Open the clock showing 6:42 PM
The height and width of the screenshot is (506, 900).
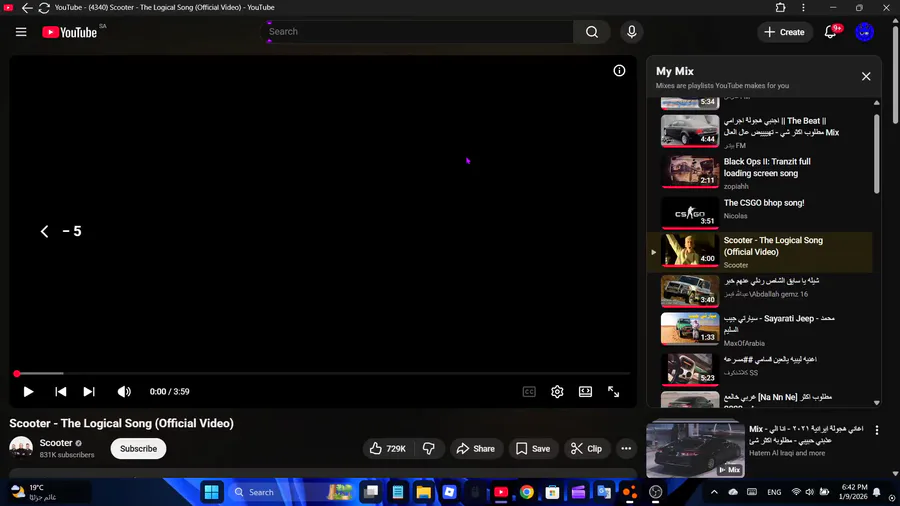[x=854, y=492]
